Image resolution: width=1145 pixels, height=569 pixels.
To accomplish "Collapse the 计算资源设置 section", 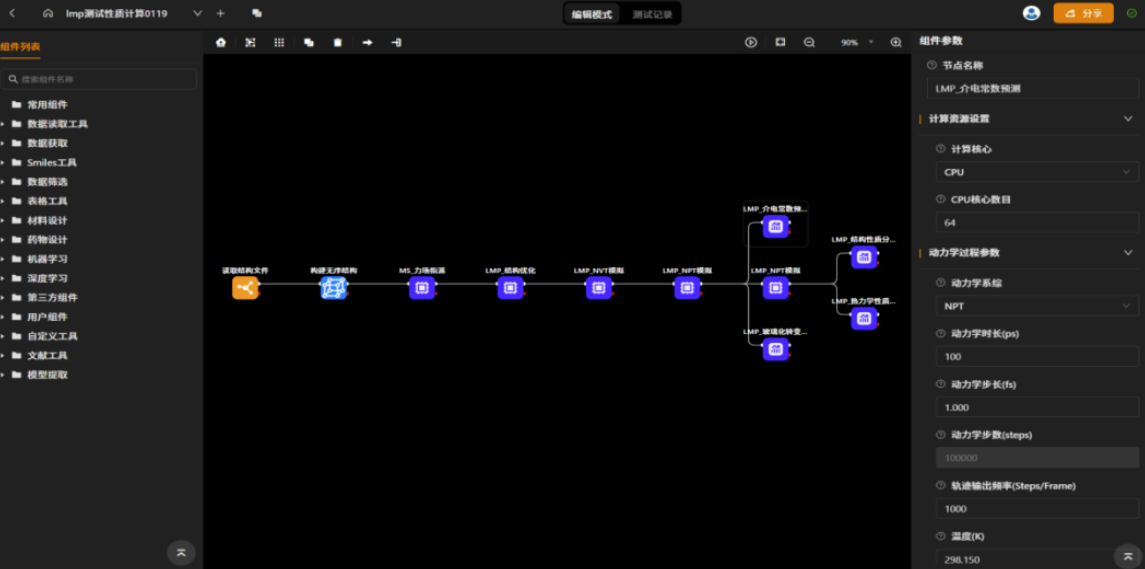I will [x=1128, y=119].
